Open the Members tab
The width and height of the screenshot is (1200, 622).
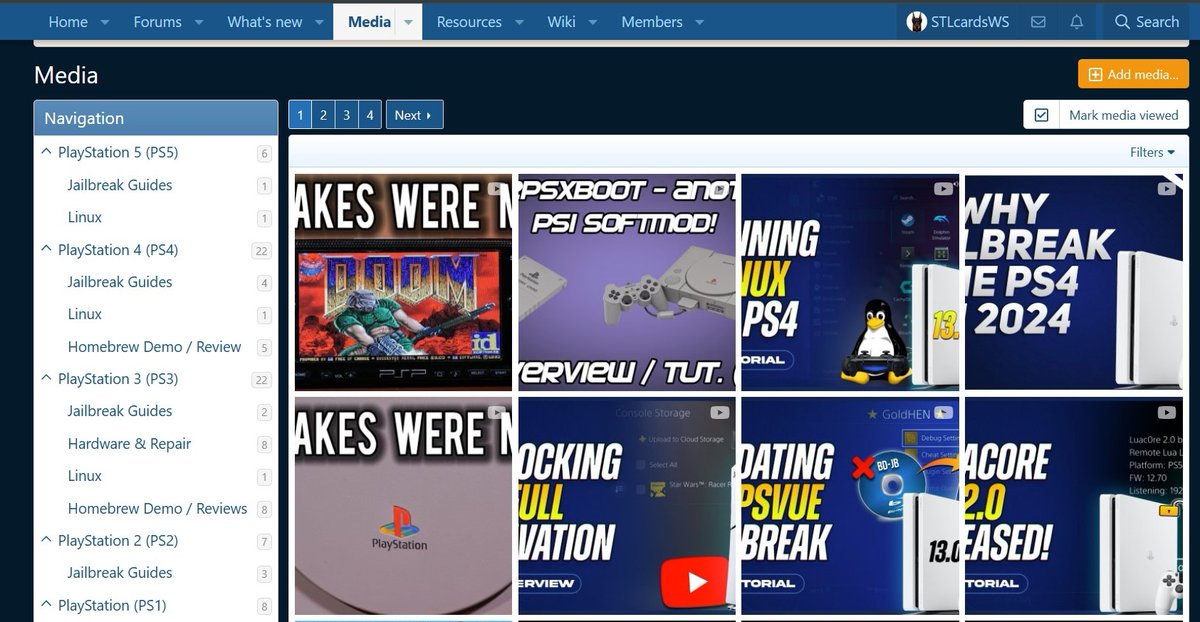(x=652, y=22)
